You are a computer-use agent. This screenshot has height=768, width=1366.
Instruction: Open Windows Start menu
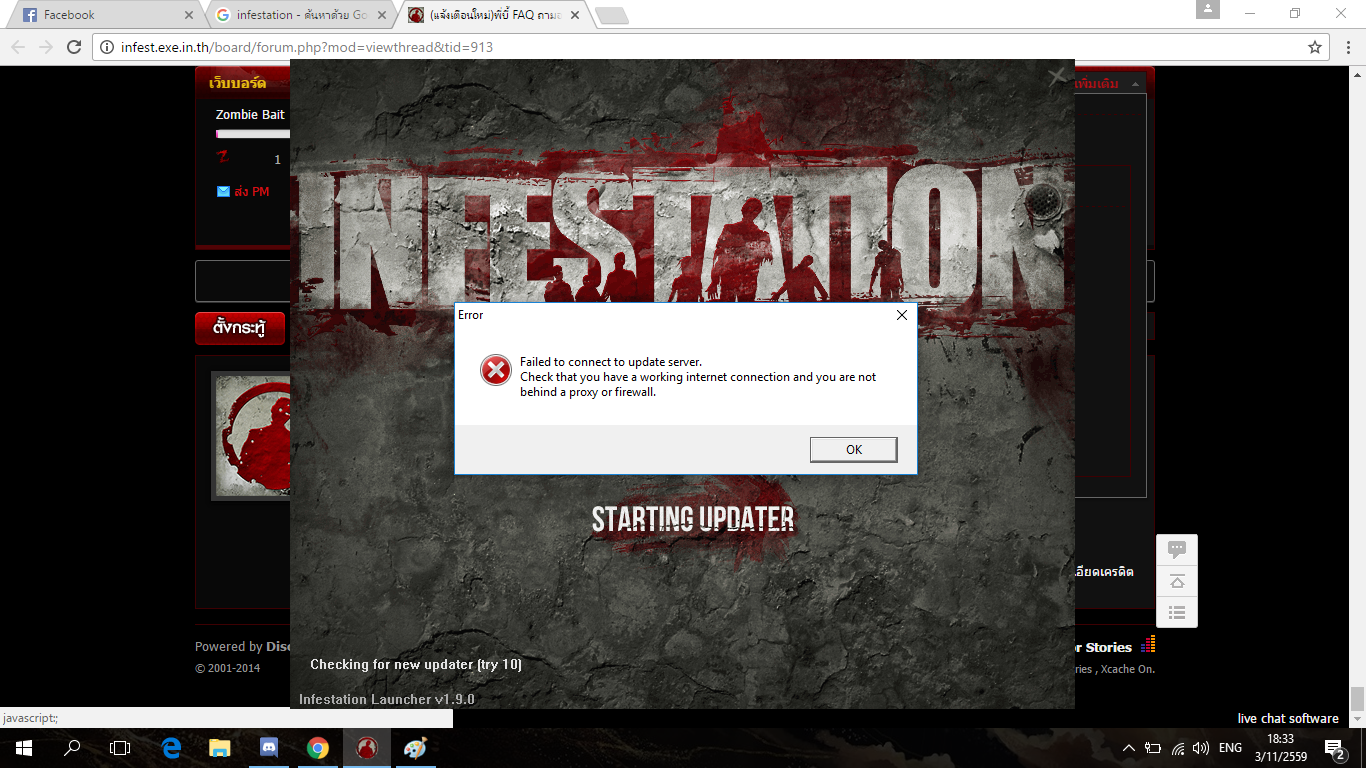[x=23, y=747]
